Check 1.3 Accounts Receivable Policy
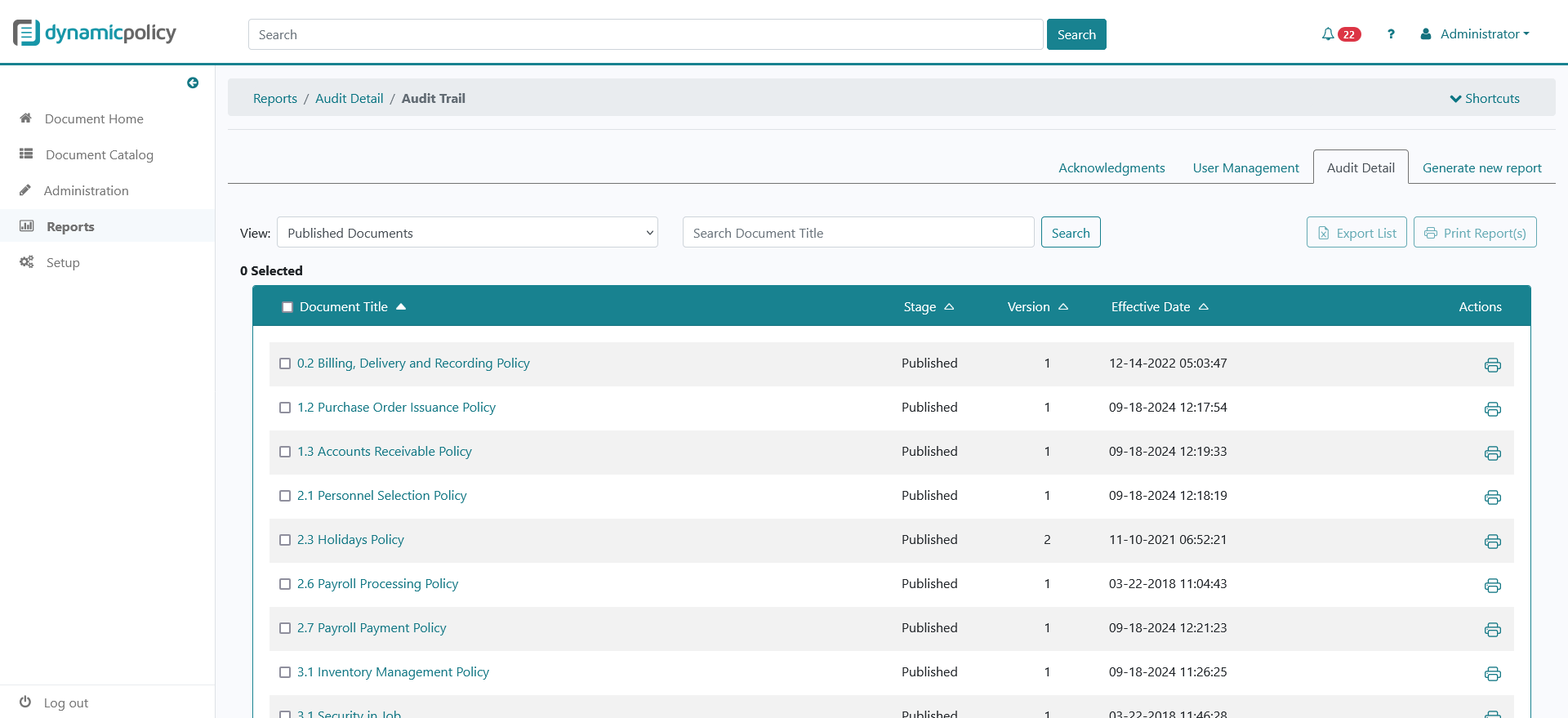The image size is (1568, 718). click(x=285, y=452)
